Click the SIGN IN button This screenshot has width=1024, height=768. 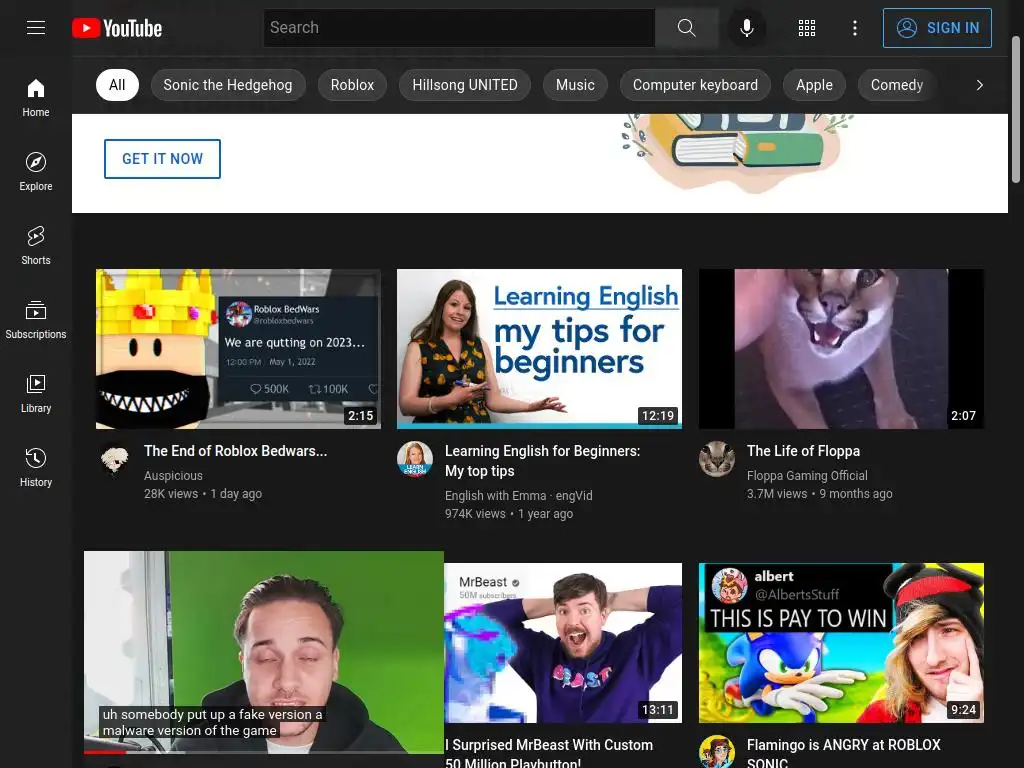point(937,28)
